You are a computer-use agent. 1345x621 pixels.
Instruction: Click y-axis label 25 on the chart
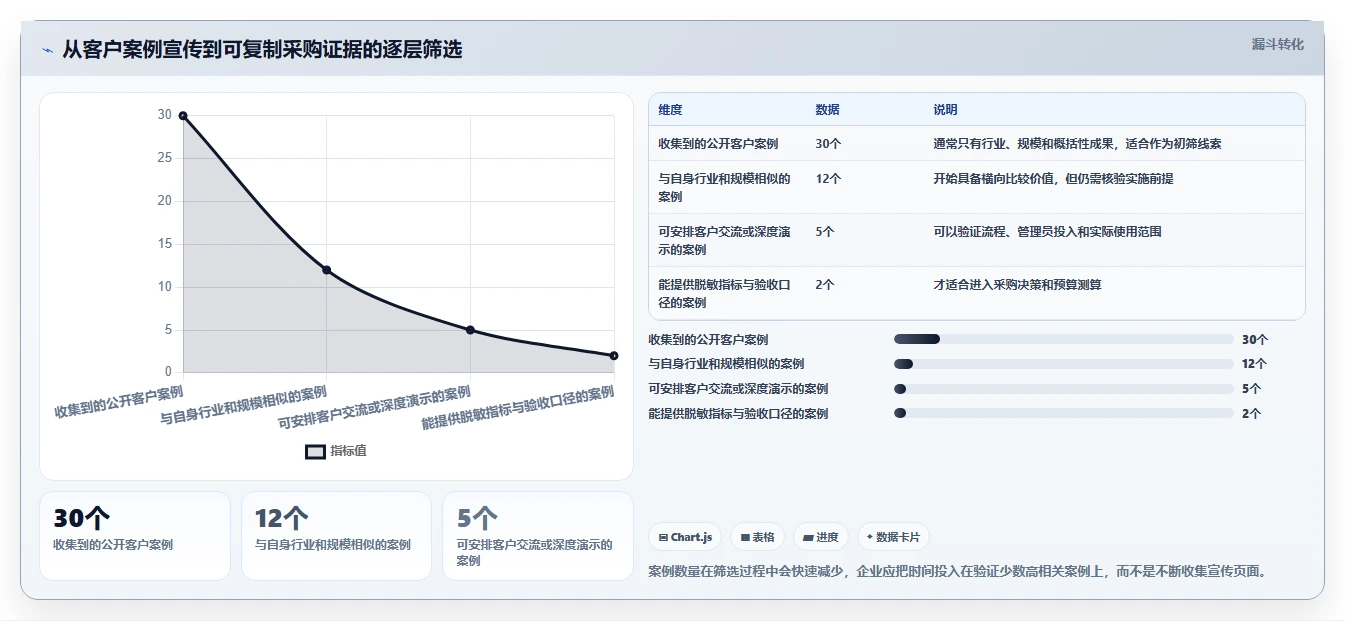pyautogui.click(x=164, y=158)
